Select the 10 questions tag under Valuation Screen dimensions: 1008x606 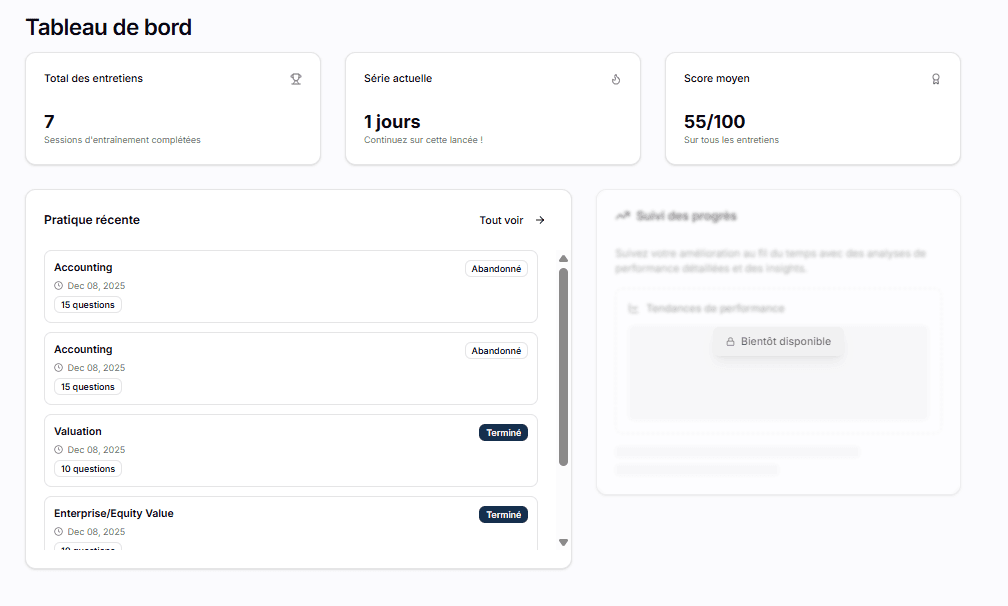pos(88,469)
